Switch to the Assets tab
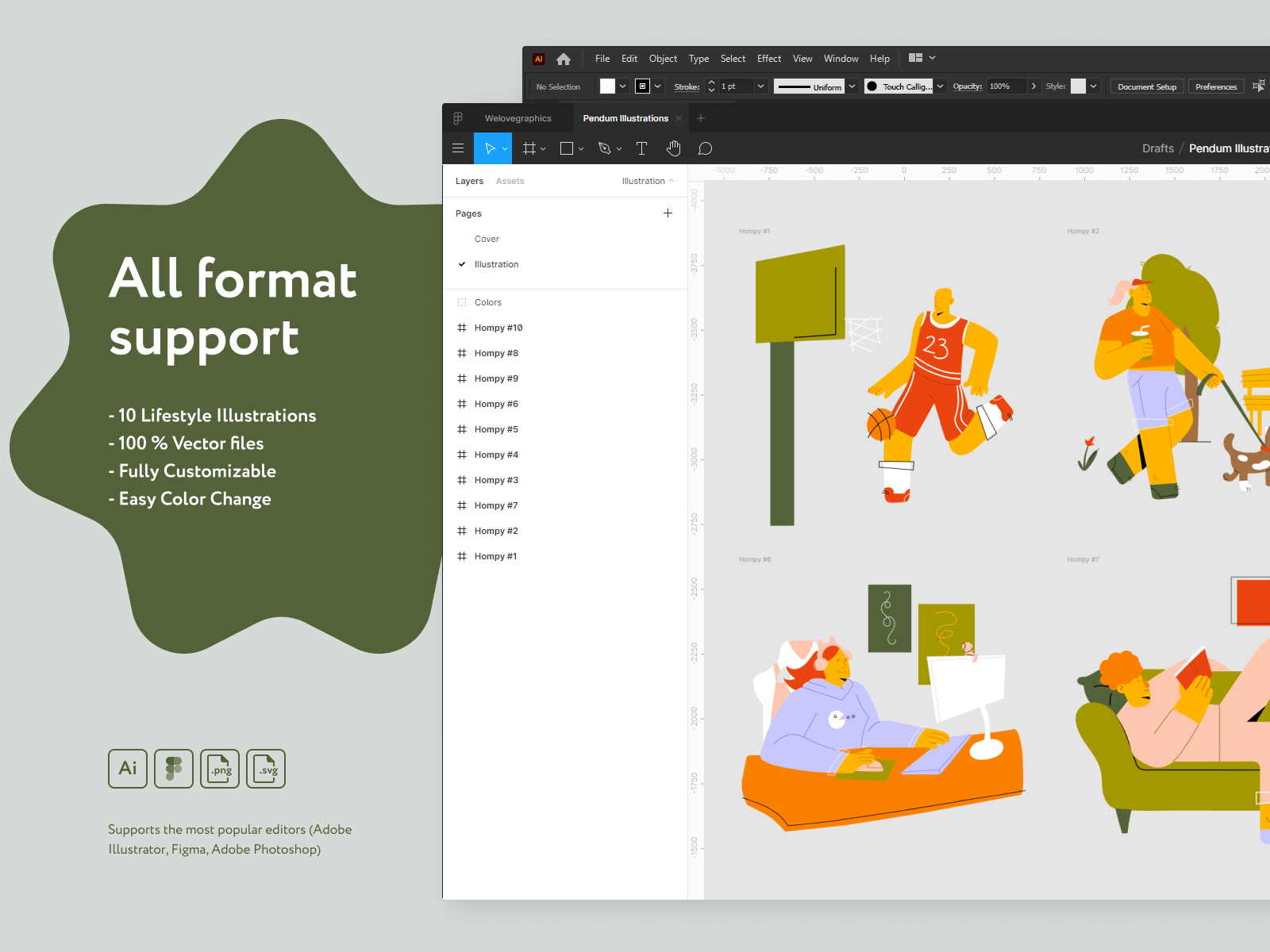 point(510,181)
